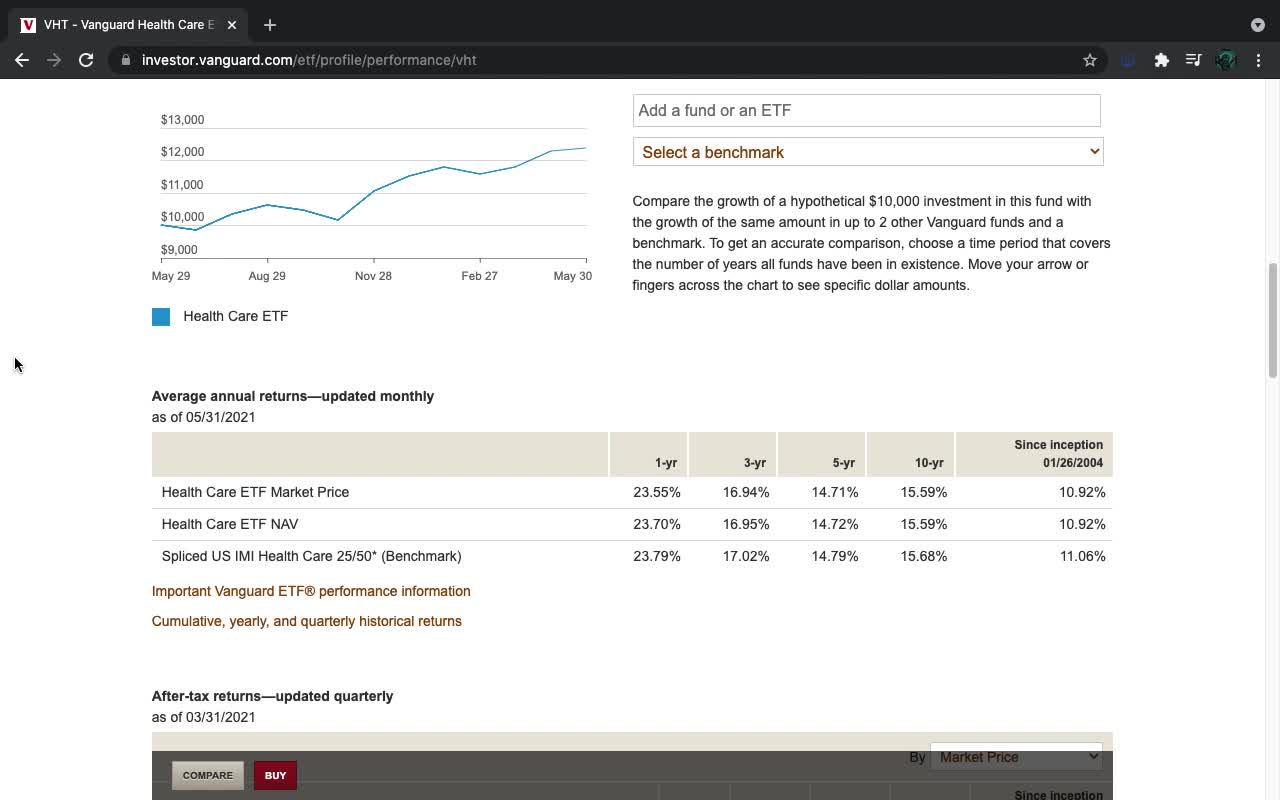Bookmark this page with the star icon
1280x800 pixels.
[1090, 60]
